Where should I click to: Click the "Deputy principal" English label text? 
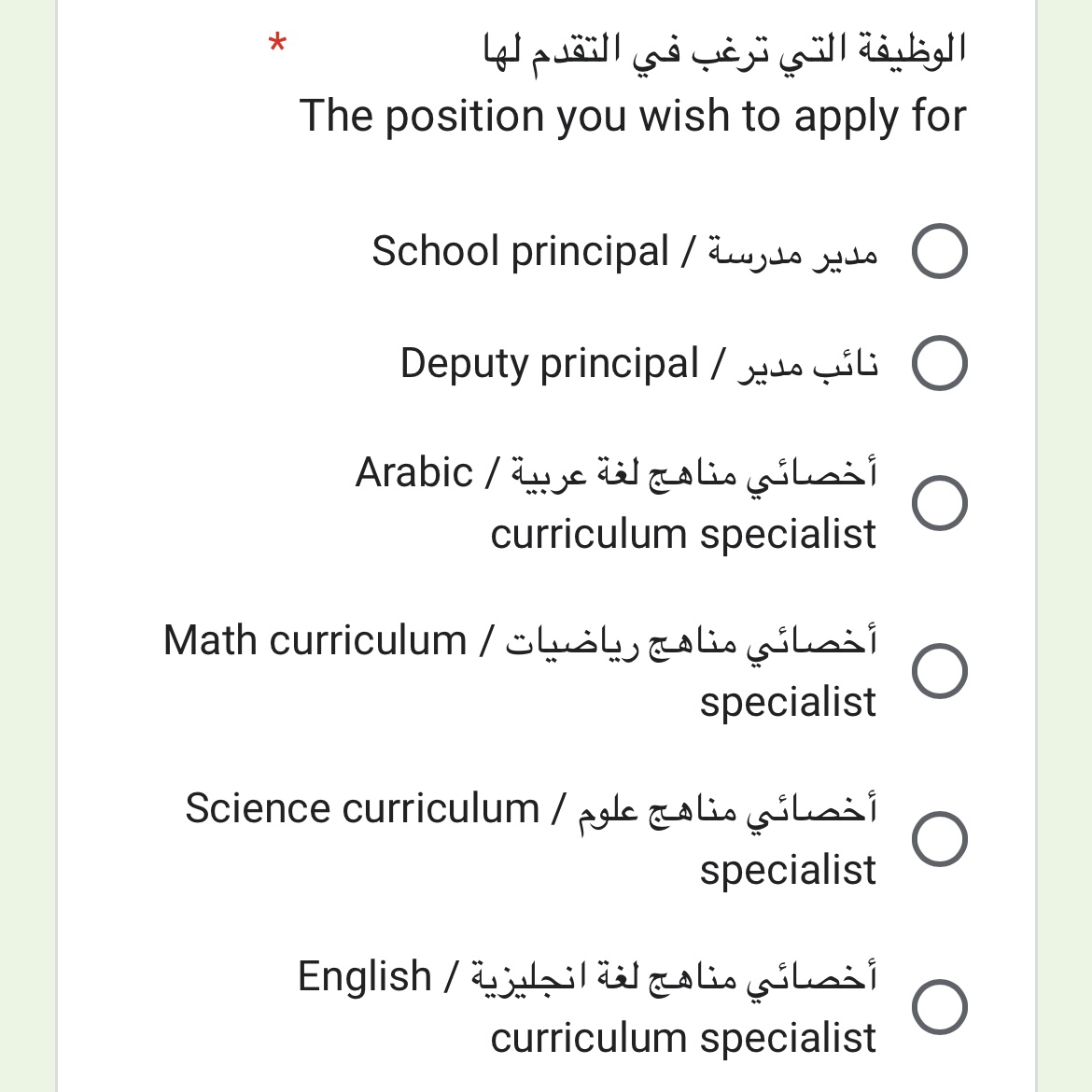click(549, 364)
